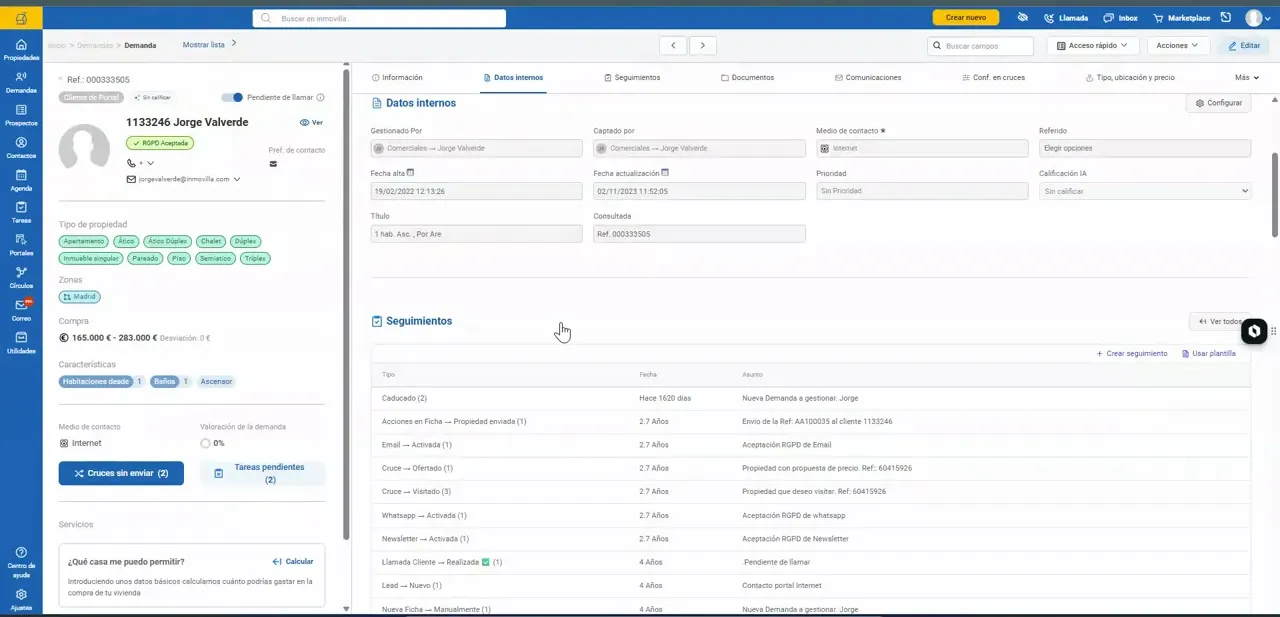Click the Crear nuevo button
The image size is (1280, 617).
(965, 17)
